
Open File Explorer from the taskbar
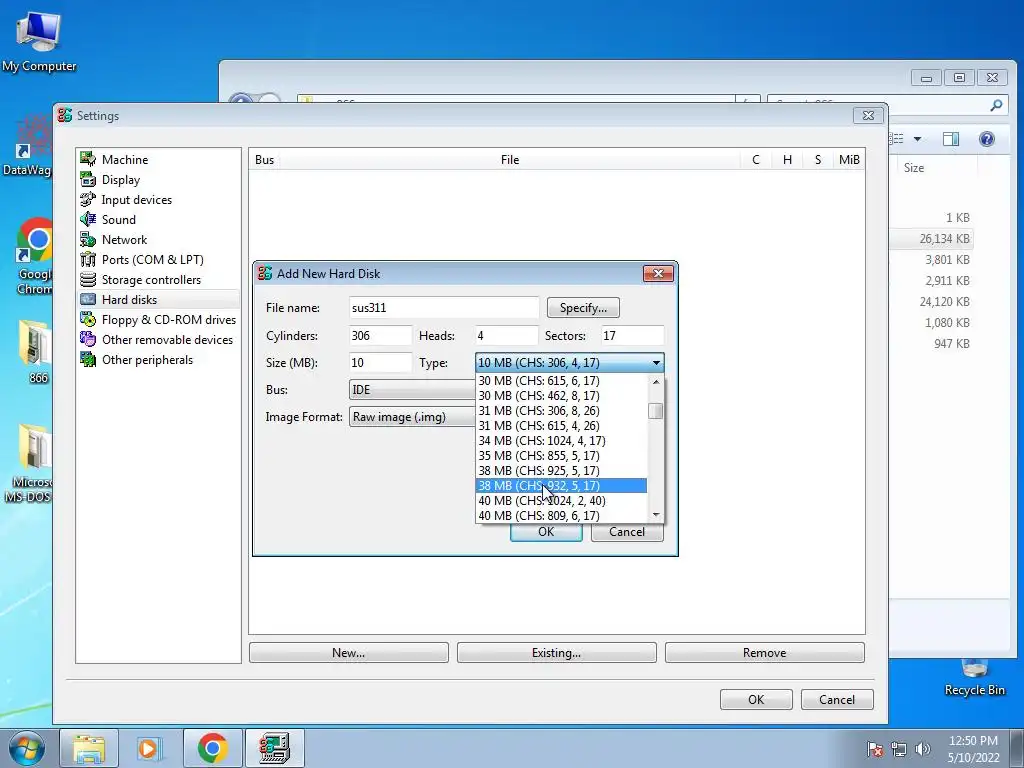point(89,748)
